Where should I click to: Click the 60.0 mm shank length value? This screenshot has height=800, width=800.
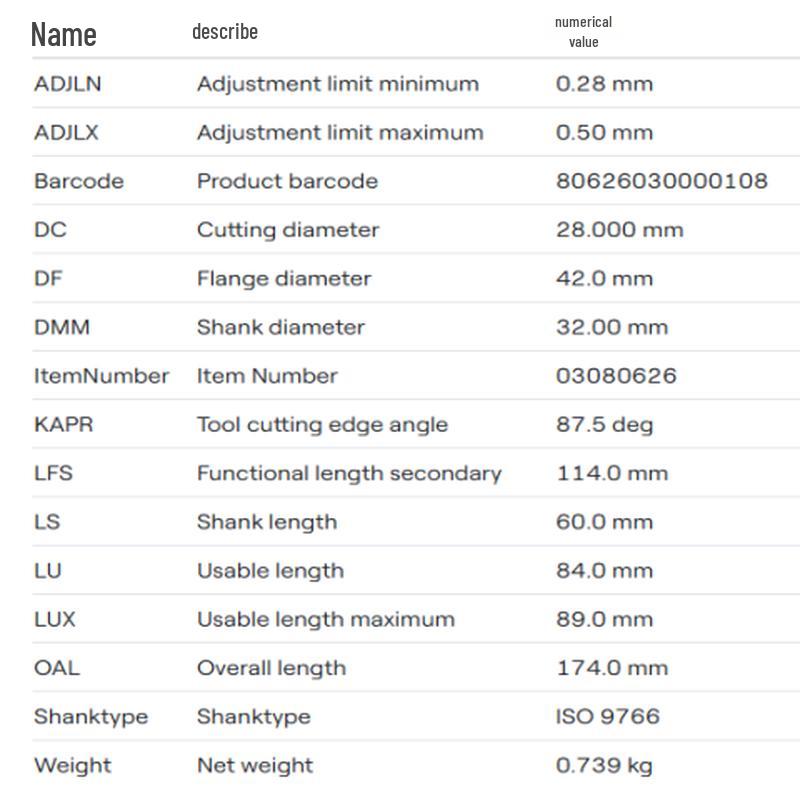tap(604, 522)
